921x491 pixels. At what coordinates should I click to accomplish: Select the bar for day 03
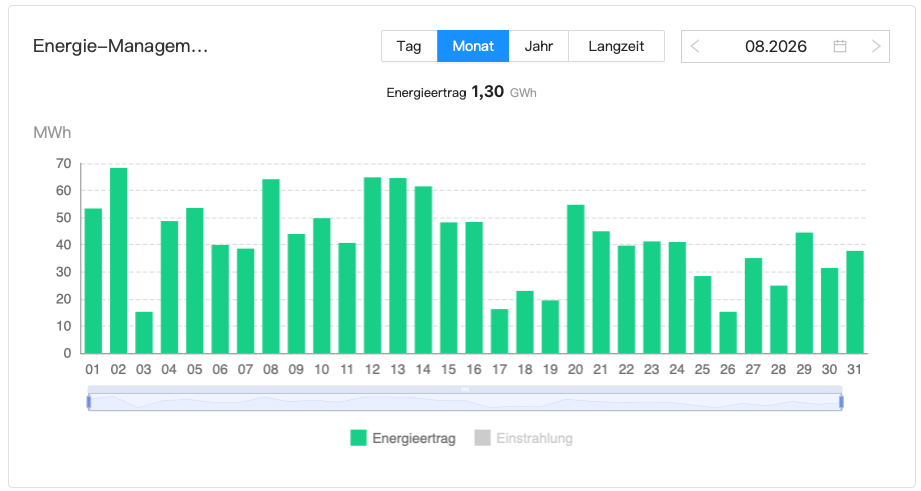click(144, 332)
